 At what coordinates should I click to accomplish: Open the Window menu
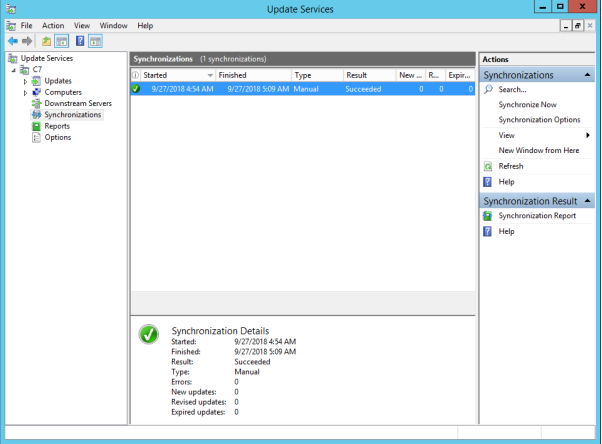pyautogui.click(x=113, y=26)
